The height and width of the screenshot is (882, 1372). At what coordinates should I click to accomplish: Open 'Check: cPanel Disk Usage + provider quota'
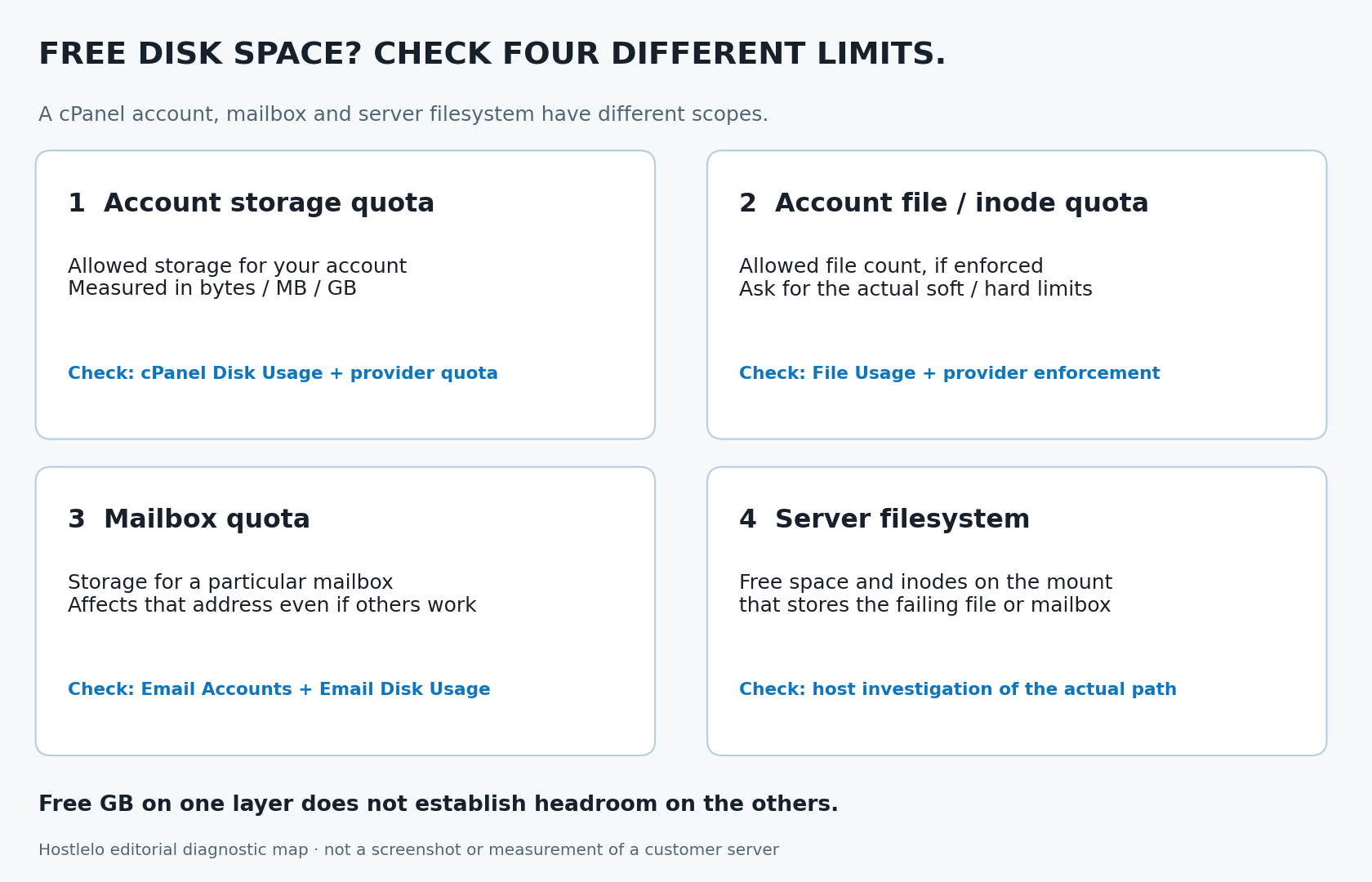point(283,373)
